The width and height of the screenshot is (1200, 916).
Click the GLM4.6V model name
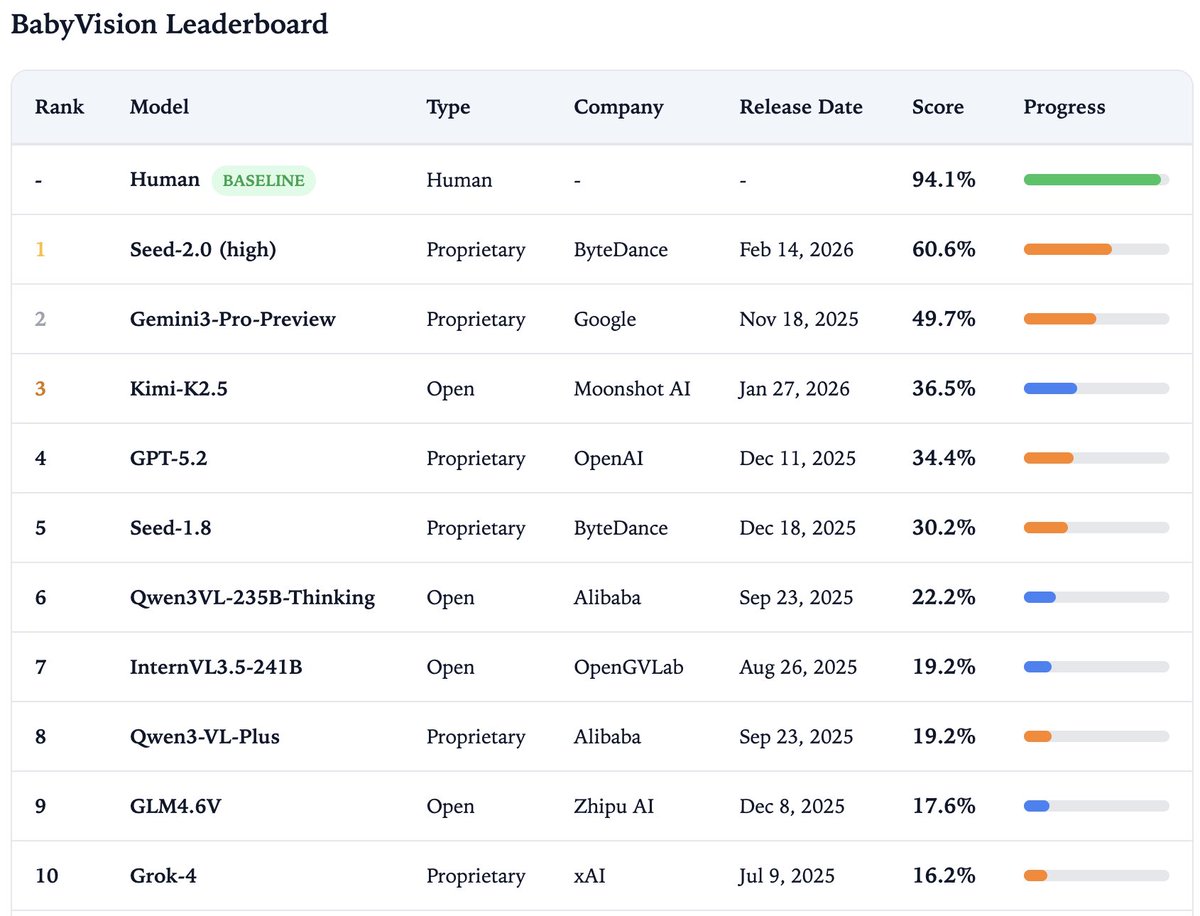[175, 806]
